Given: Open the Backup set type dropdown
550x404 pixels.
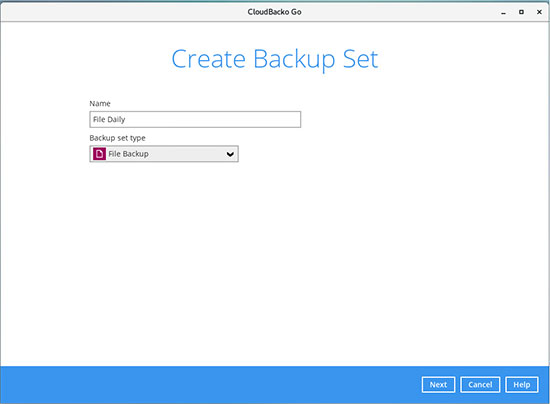Looking at the screenshot, I should [164, 154].
